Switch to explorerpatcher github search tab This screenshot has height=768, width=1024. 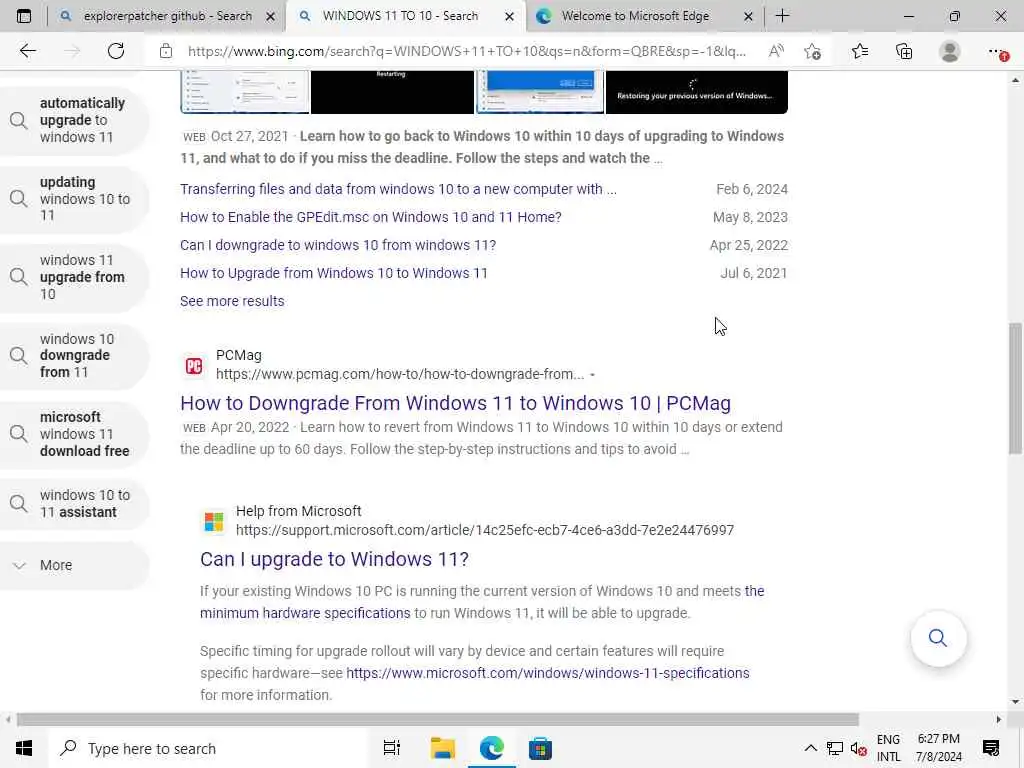coord(167,16)
